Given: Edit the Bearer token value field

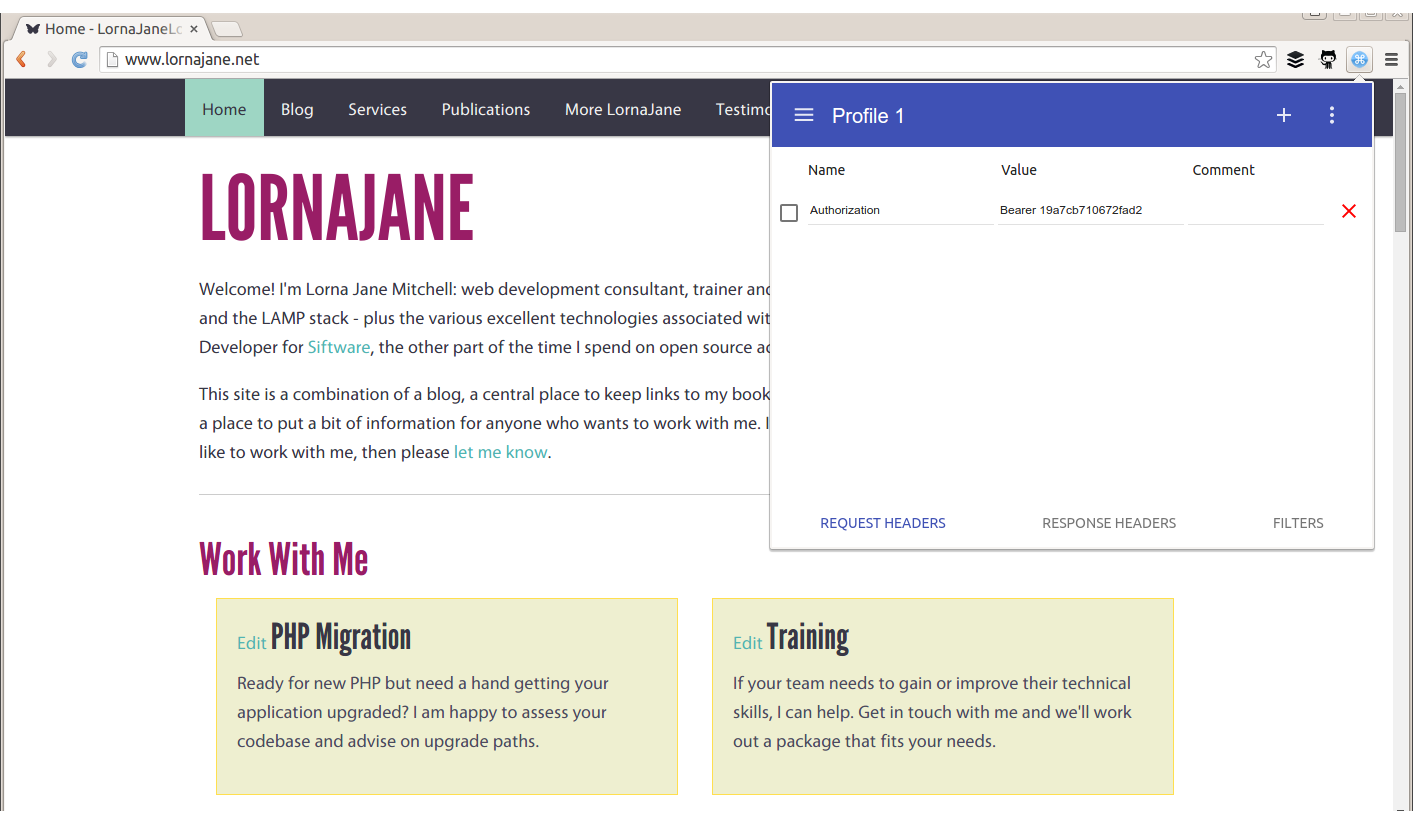Looking at the screenshot, I should (1090, 211).
